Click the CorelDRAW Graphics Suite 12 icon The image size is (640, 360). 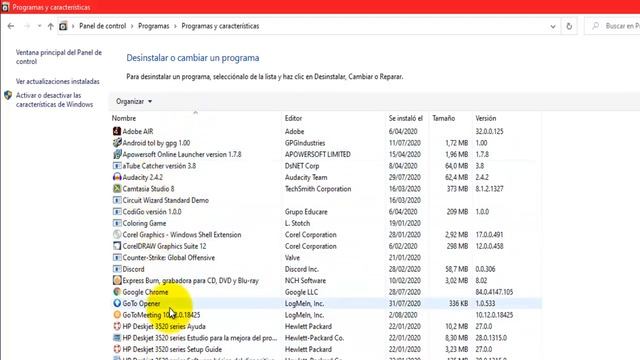point(117,246)
